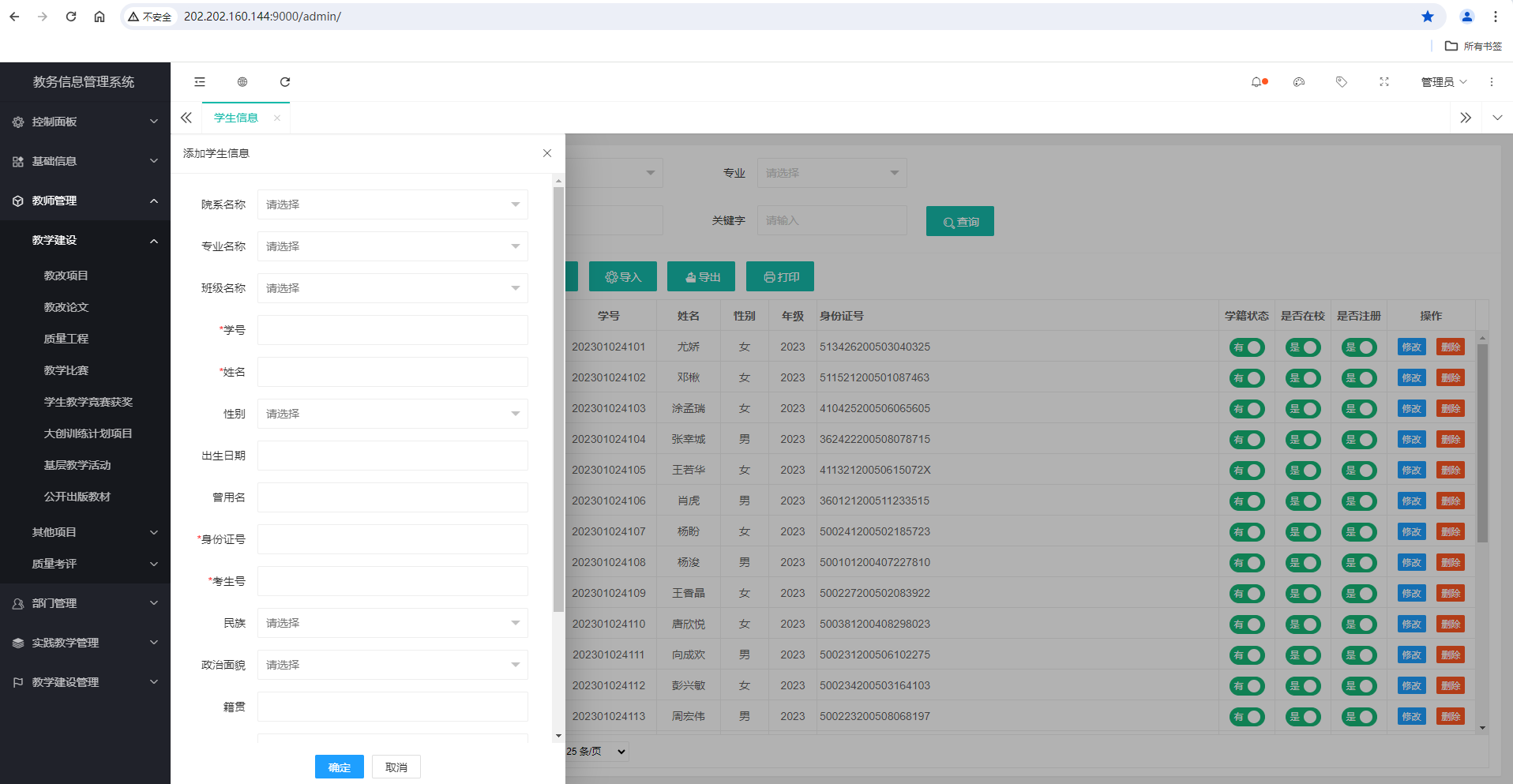Open the globe website icon in the header

pos(242,82)
